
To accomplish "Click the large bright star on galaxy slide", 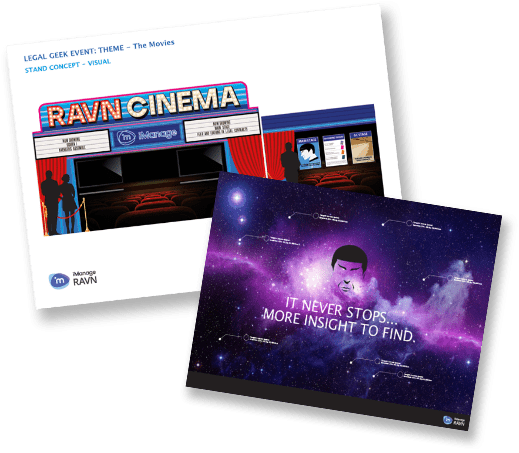I will (237, 197).
